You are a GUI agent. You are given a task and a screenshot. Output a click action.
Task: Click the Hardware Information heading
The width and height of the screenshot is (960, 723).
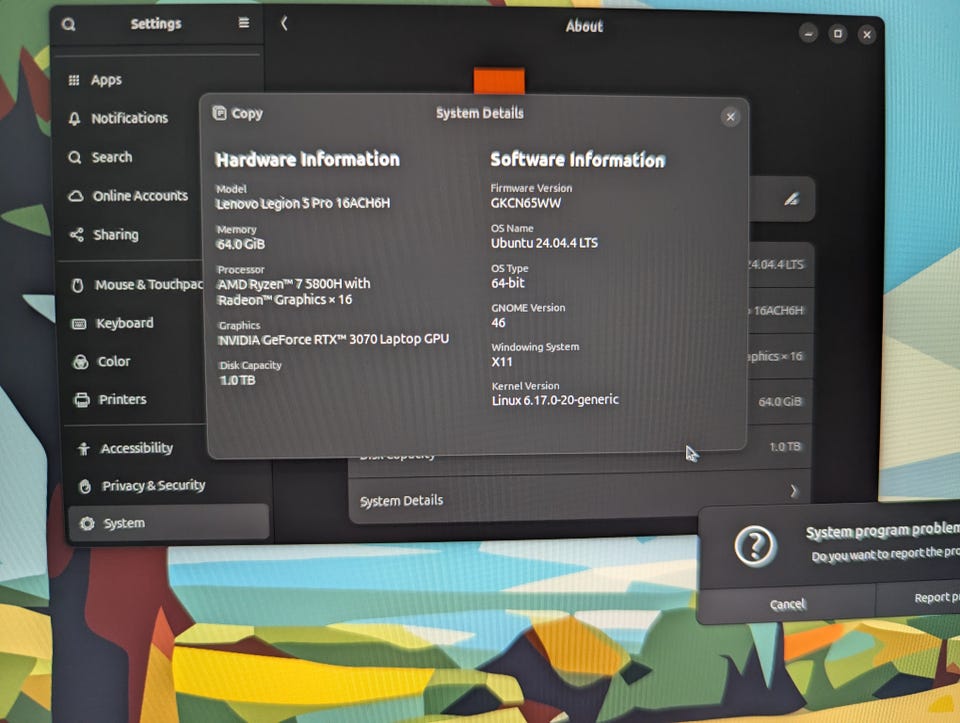point(307,160)
